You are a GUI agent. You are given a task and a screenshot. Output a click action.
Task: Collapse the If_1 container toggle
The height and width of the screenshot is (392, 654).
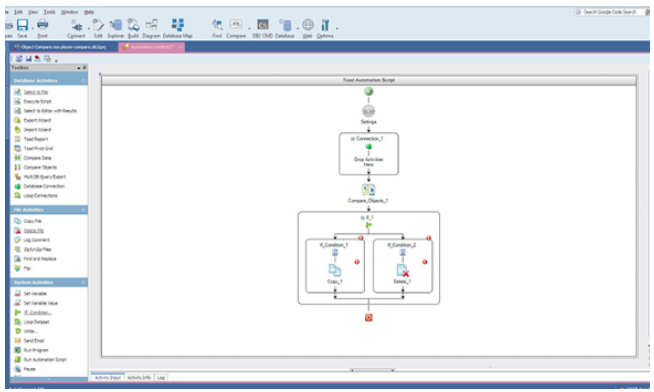click(x=362, y=218)
